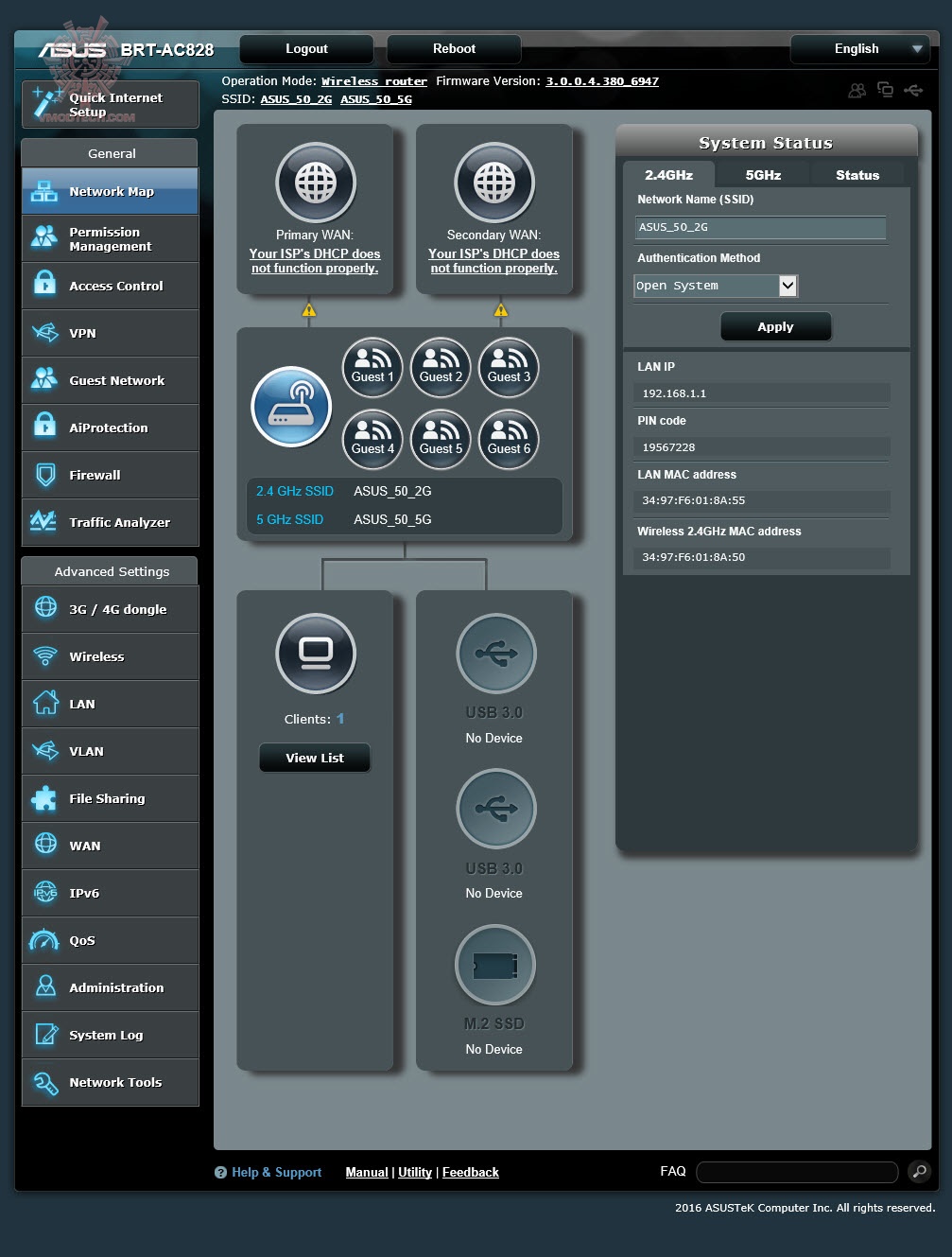This screenshot has height=1257, width=952.
Task: Click the USB header status icon
Action: click(x=914, y=90)
